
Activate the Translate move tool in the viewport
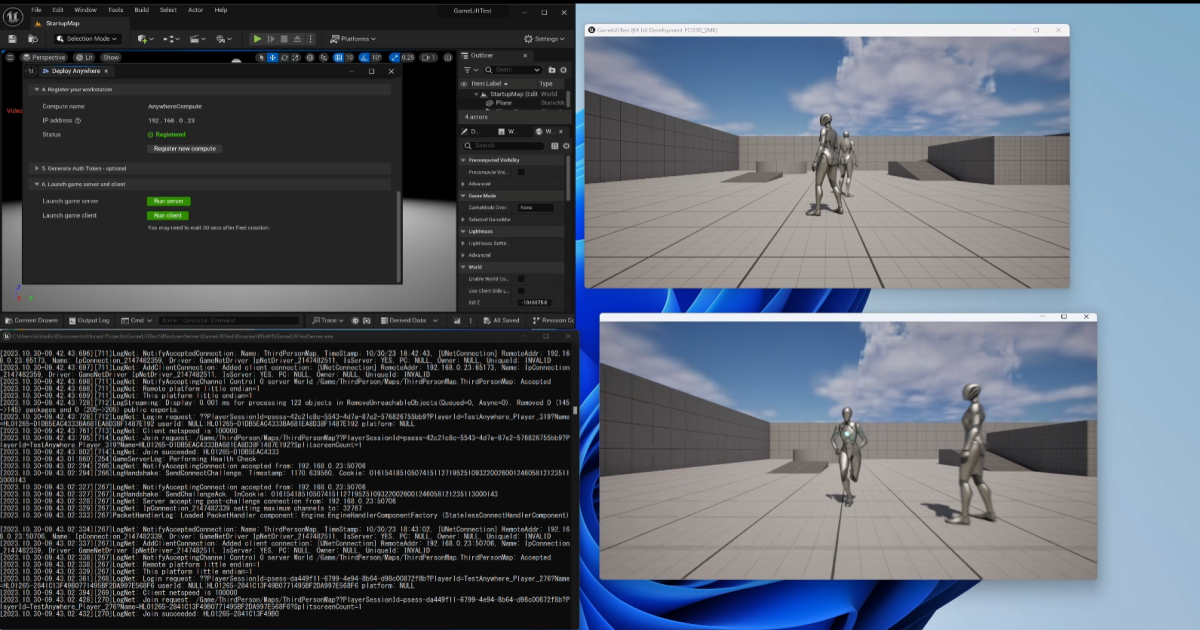[x=272, y=57]
